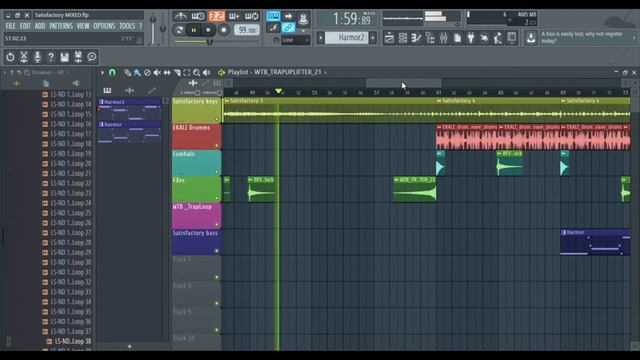Image resolution: width=640 pixels, height=360 pixels.
Task: Select the zoom magnifier tool in Playlist
Action: [196, 72]
